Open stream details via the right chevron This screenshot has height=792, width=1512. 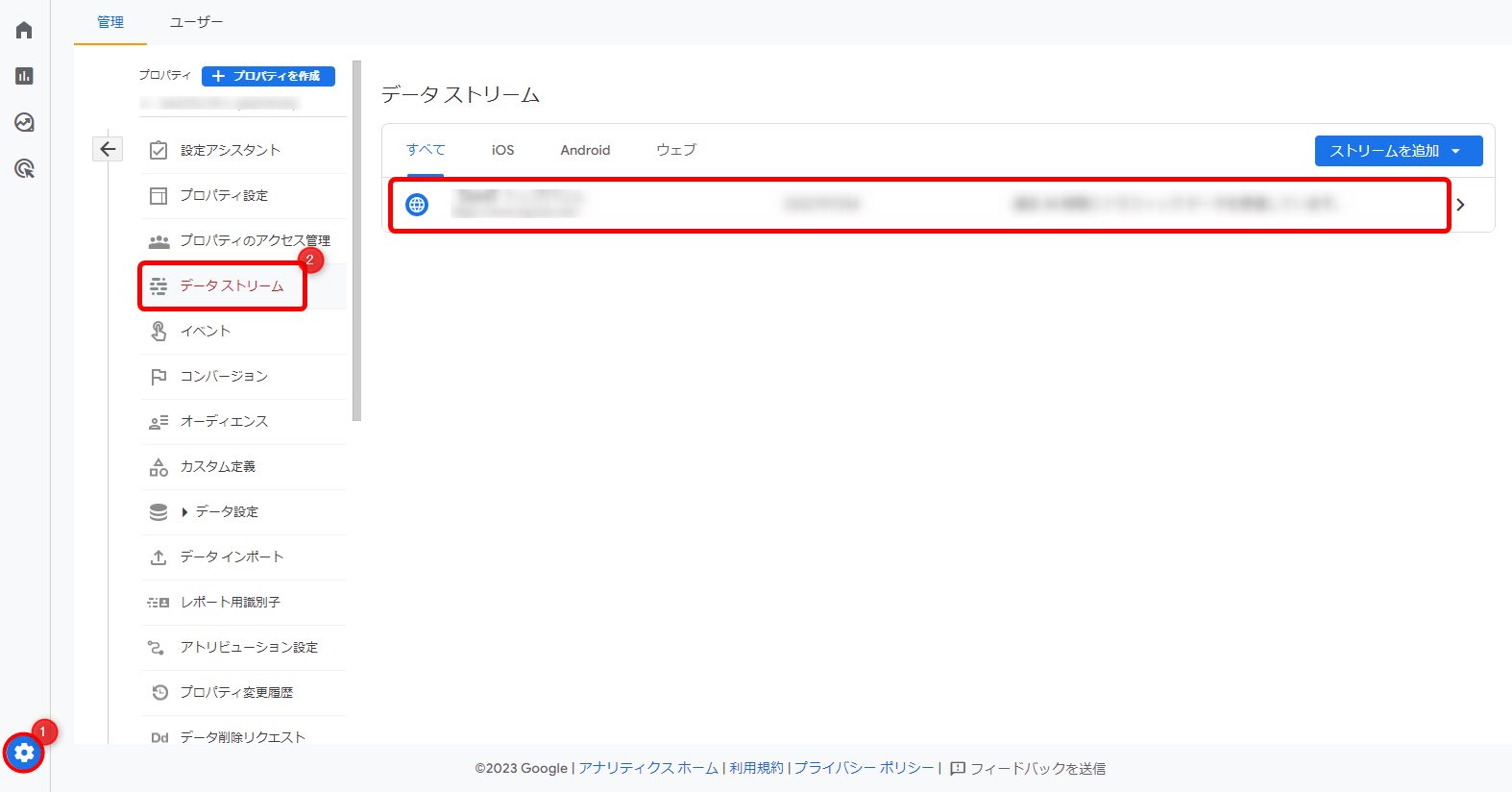1460,205
